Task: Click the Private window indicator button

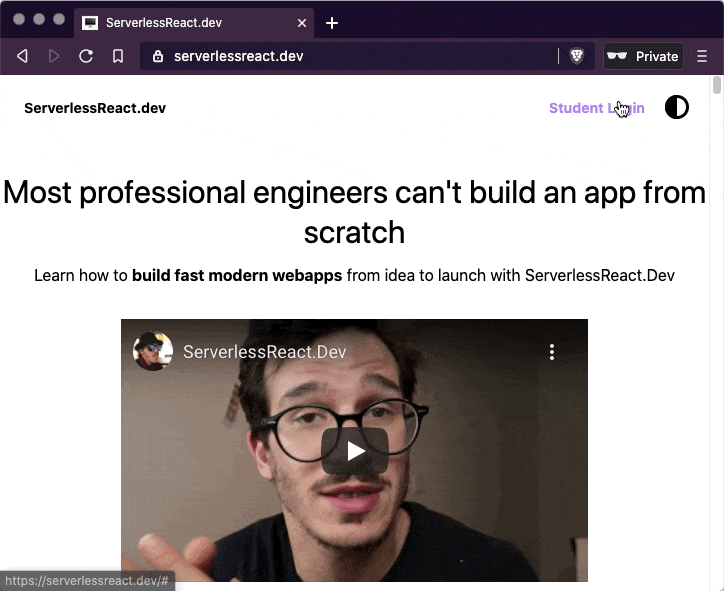Action: (643, 56)
